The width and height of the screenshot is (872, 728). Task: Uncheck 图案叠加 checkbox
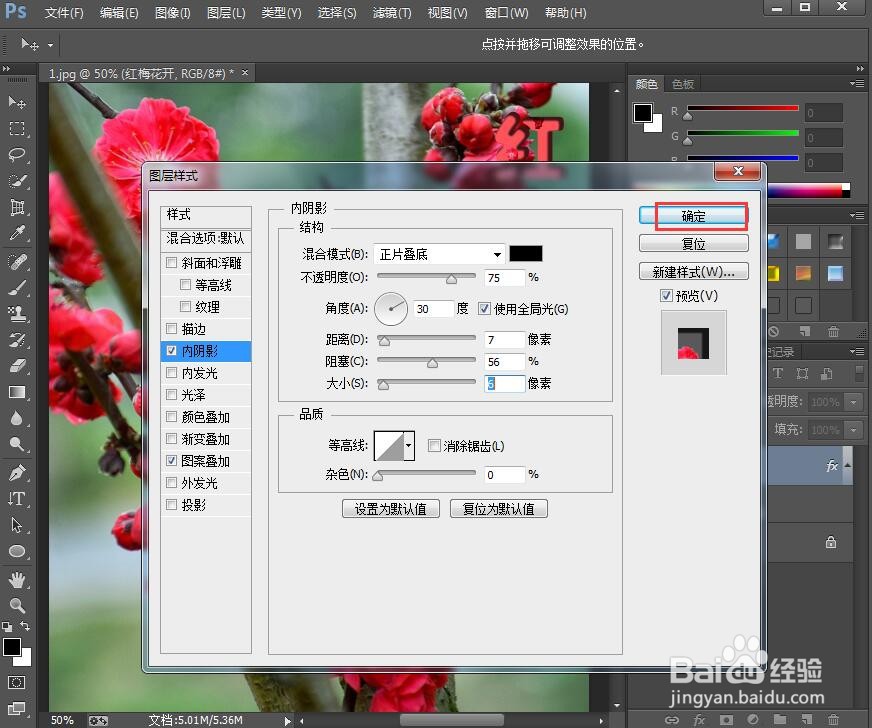tap(171, 460)
